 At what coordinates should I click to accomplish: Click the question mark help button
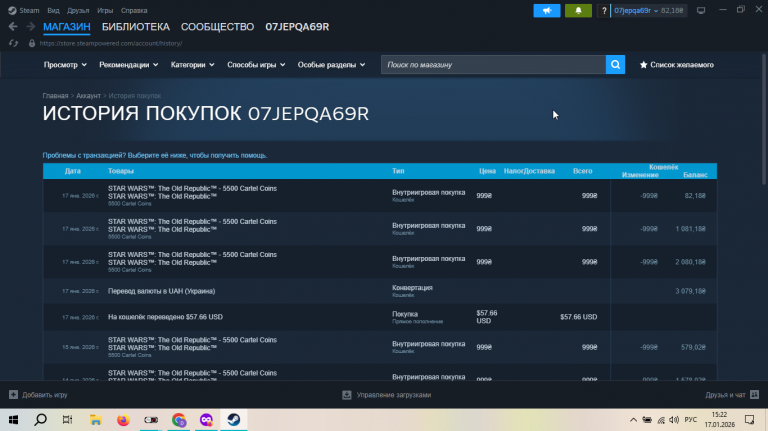click(x=603, y=10)
